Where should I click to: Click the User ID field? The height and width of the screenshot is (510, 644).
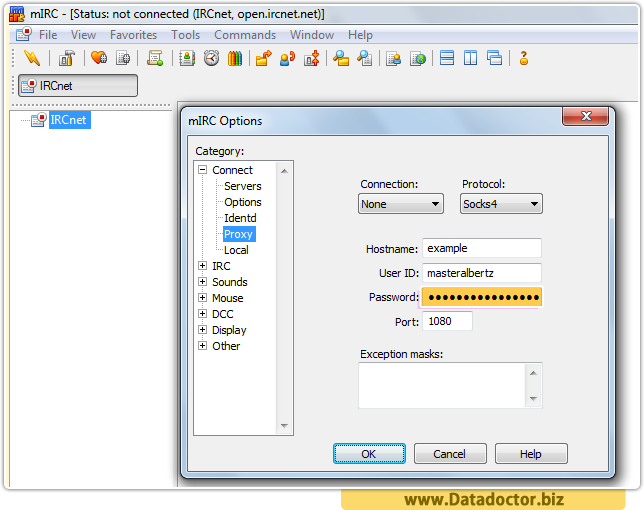482,273
